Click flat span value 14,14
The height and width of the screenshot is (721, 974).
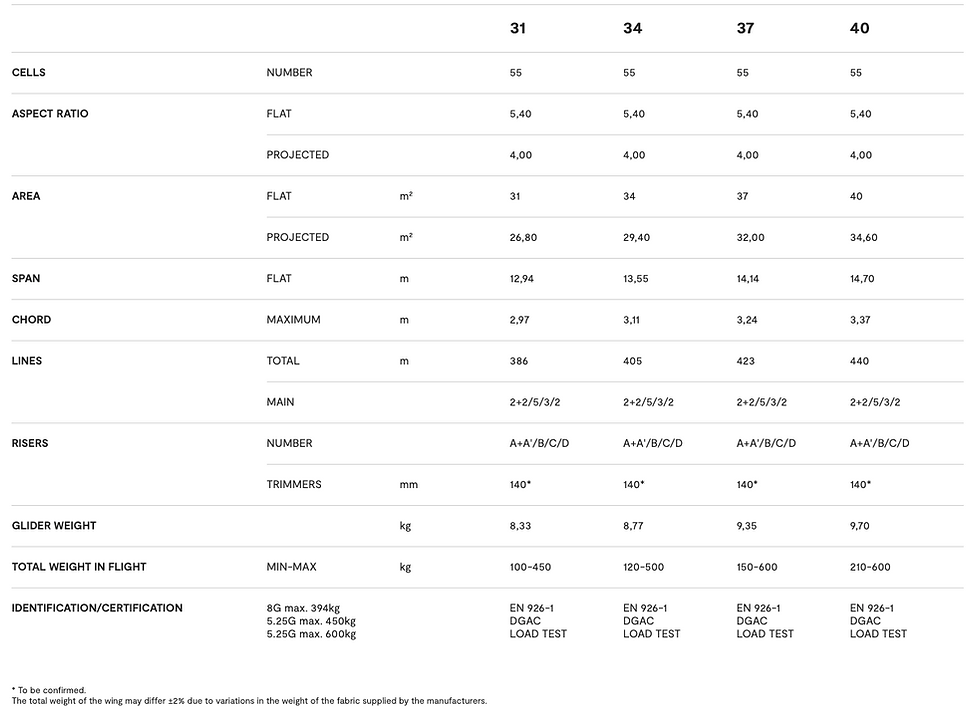748,279
